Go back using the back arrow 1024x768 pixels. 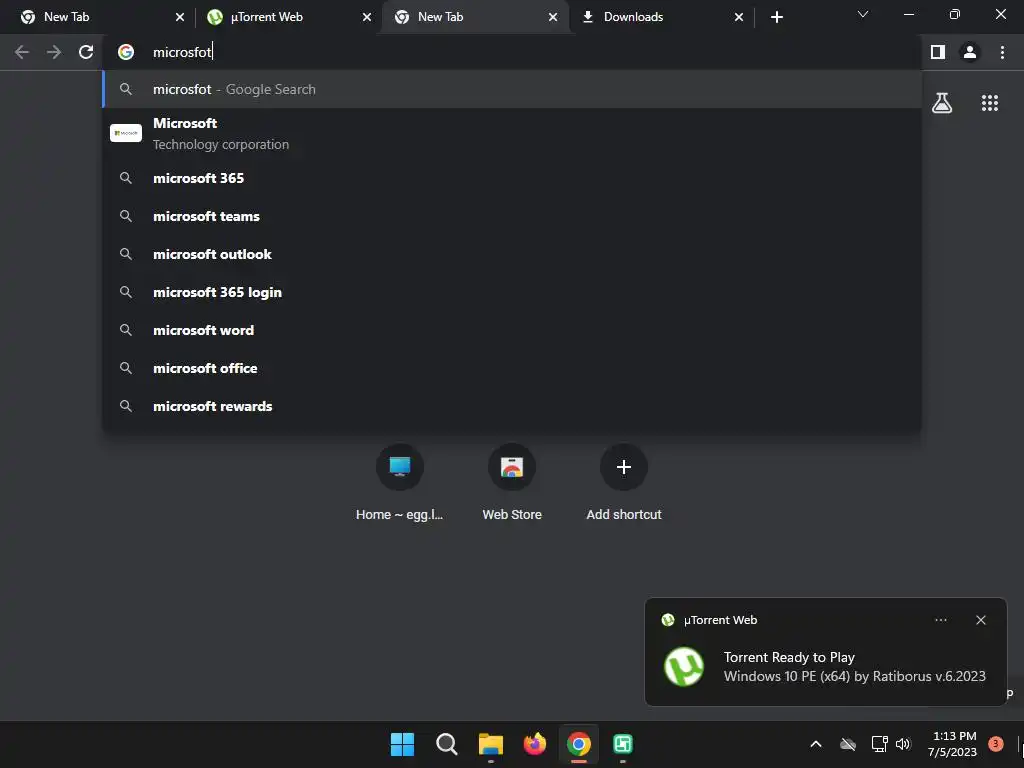point(22,52)
